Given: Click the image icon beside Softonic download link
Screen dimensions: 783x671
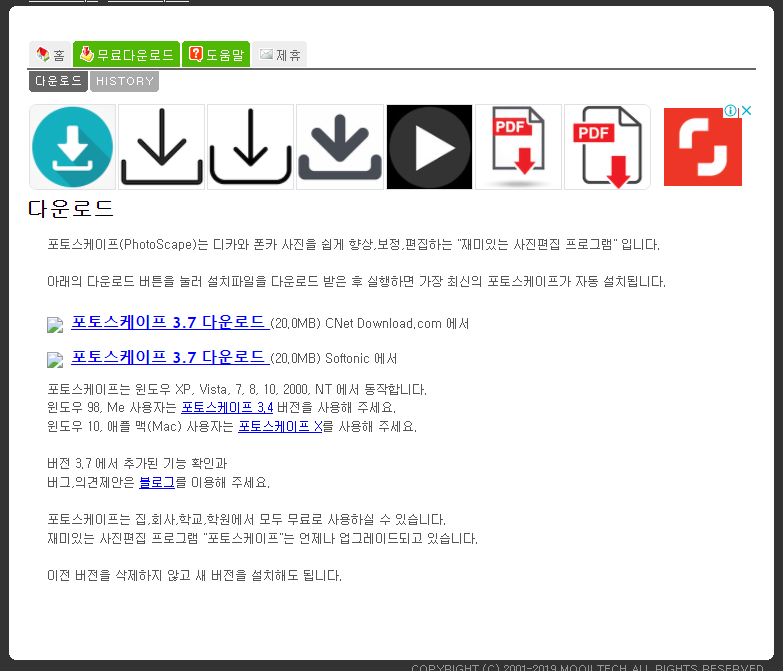Looking at the screenshot, I should (x=55, y=360).
